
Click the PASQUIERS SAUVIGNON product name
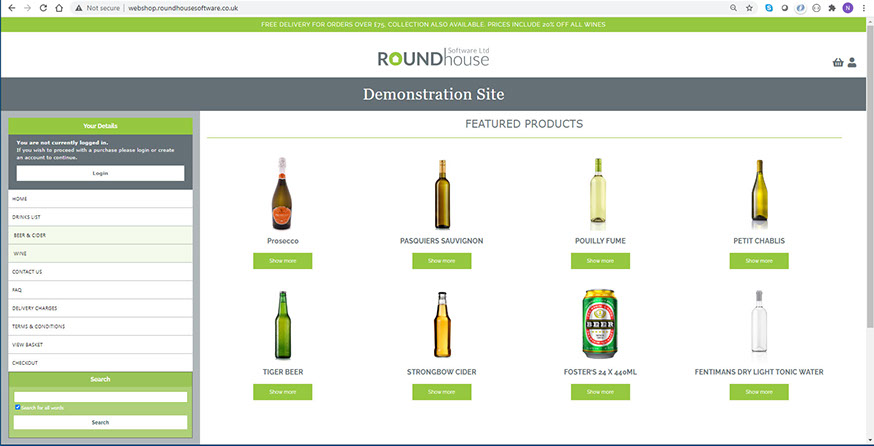tap(441, 241)
